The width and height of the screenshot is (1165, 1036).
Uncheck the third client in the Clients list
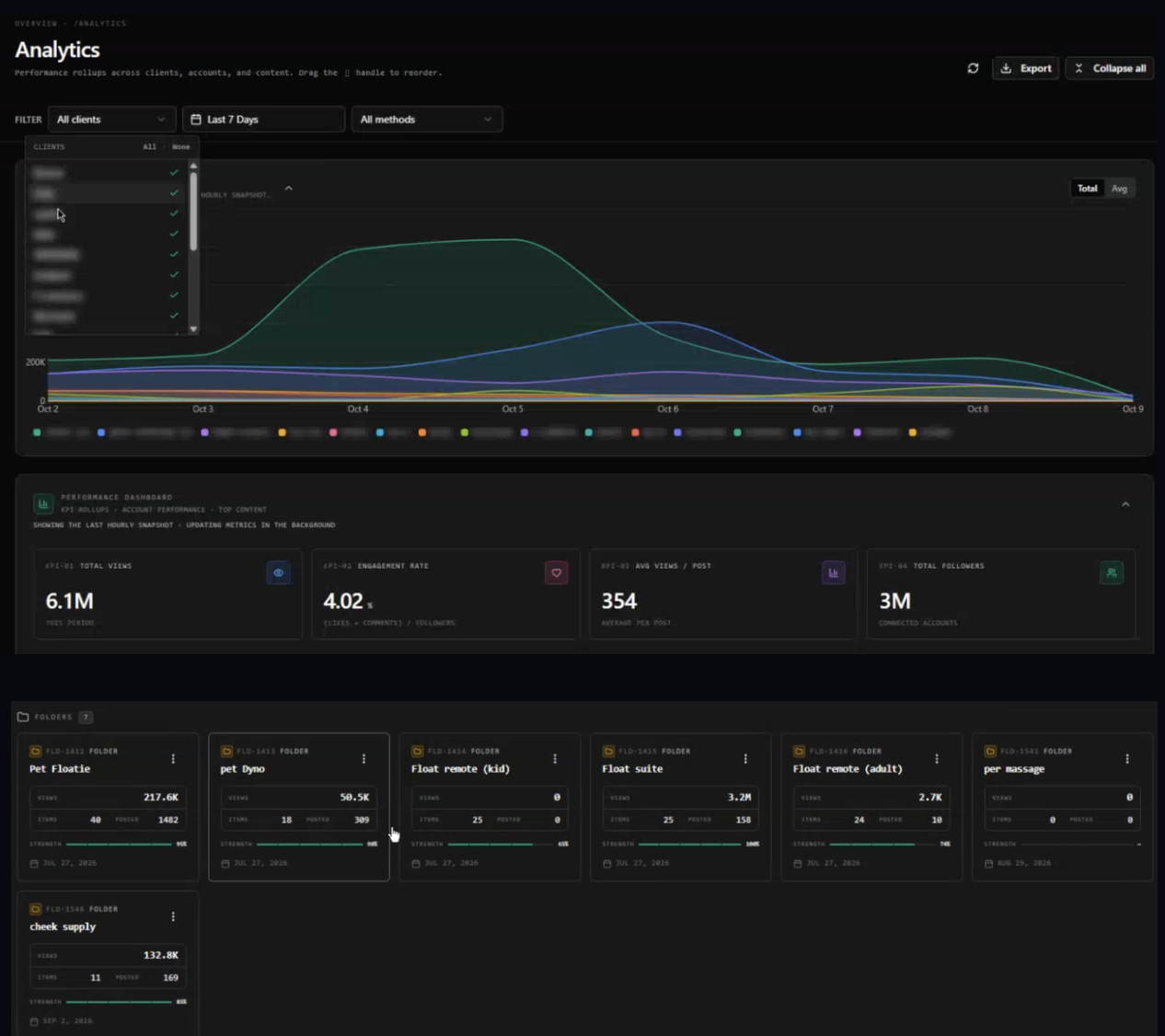coord(174,213)
